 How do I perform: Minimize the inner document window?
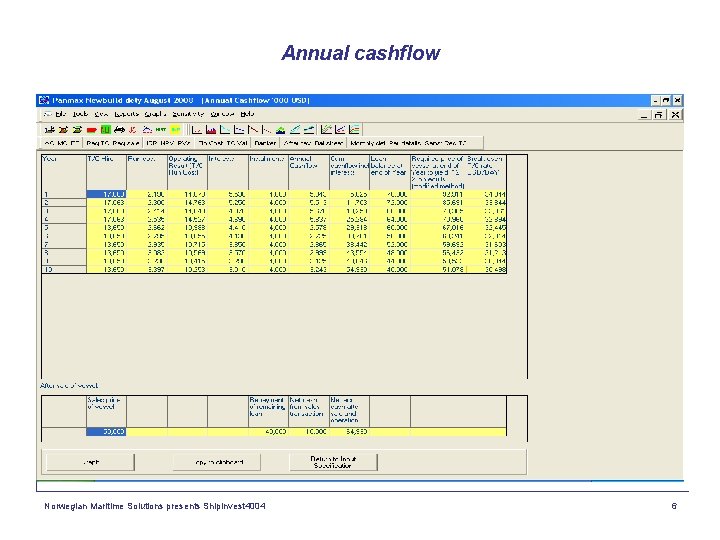(644, 115)
